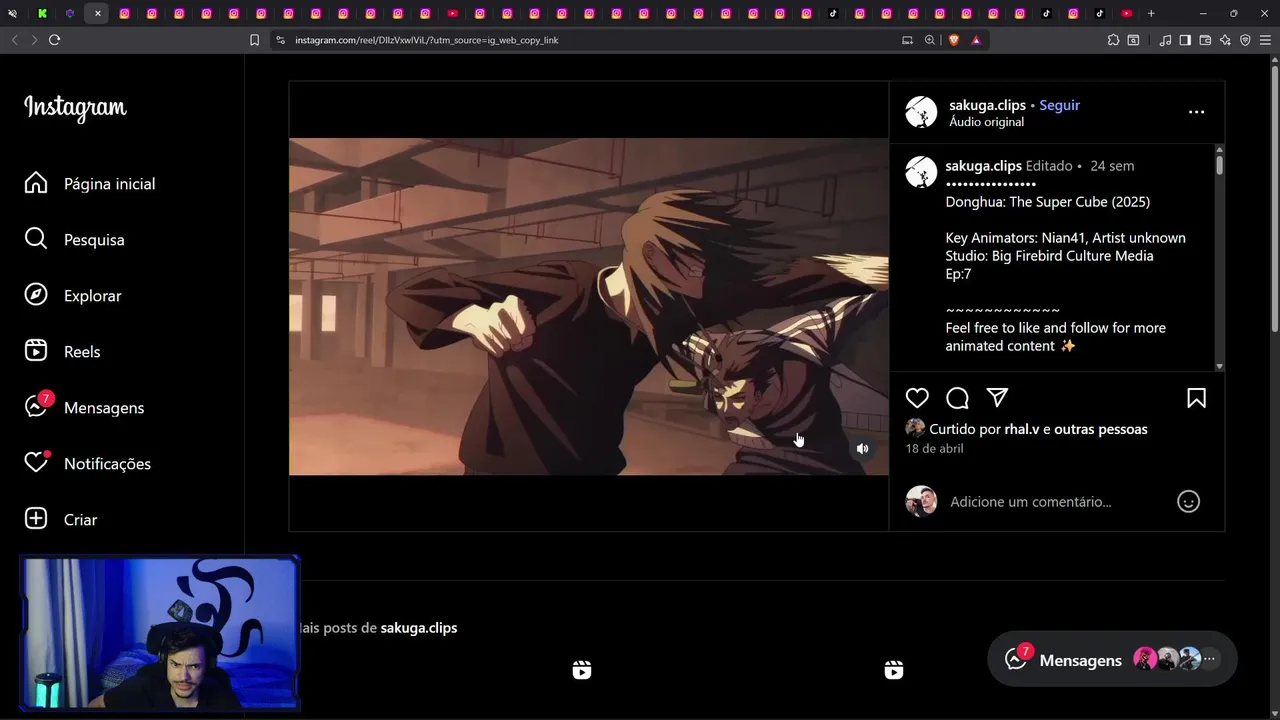Image resolution: width=1280 pixels, height=720 pixels.
Task: Open Explorar in the sidebar
Action: (x=73, y=296)
